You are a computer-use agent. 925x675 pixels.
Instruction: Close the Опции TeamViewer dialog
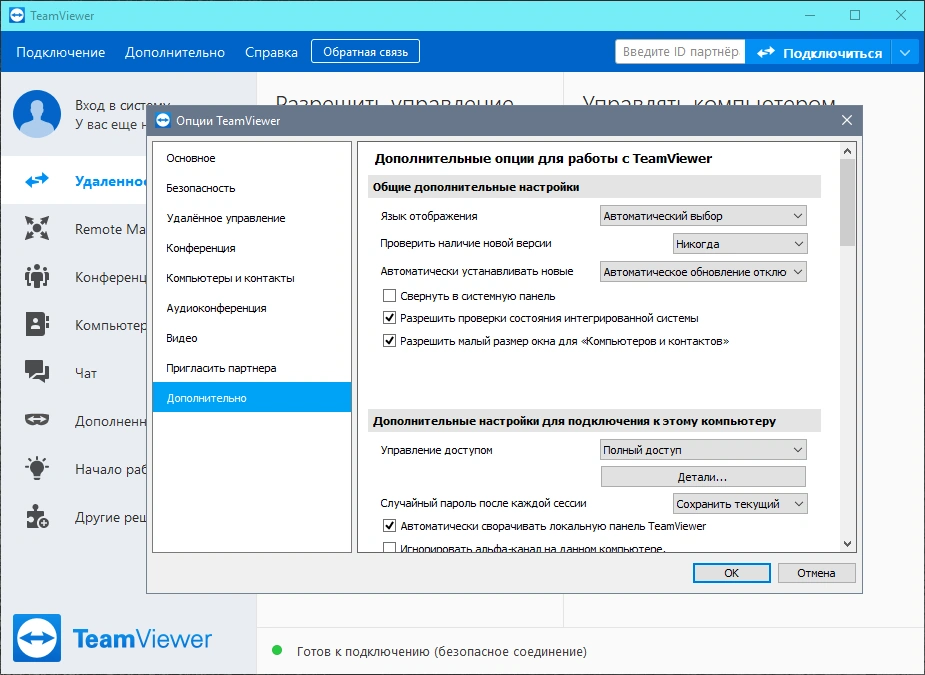pos(847,120)
